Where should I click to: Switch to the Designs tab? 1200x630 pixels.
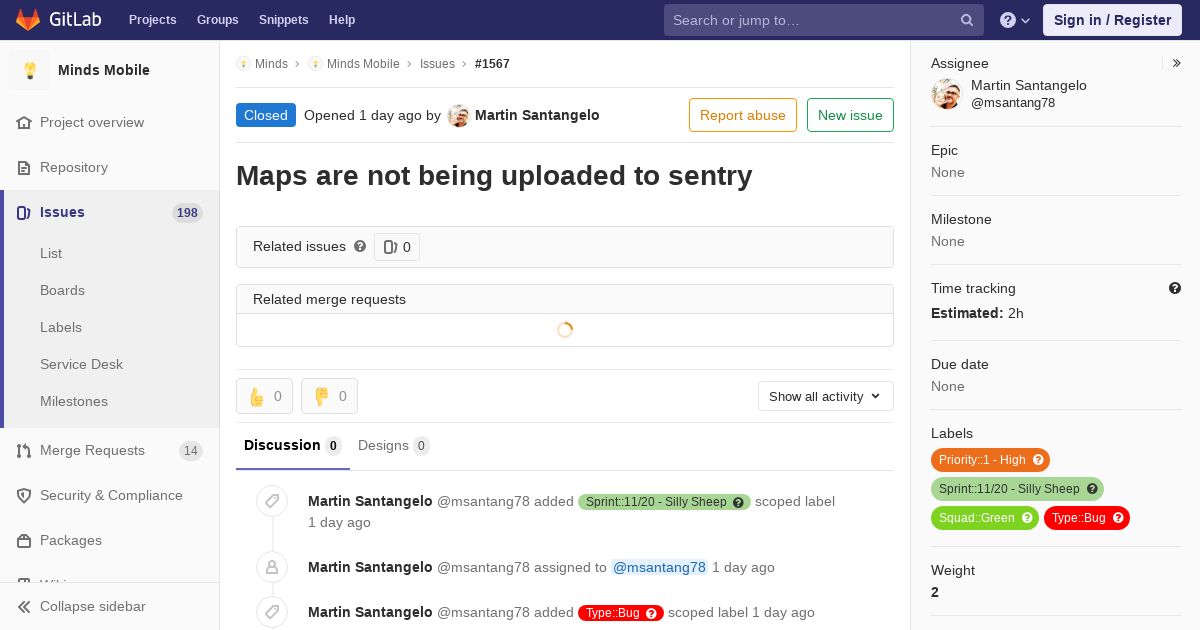394,445
